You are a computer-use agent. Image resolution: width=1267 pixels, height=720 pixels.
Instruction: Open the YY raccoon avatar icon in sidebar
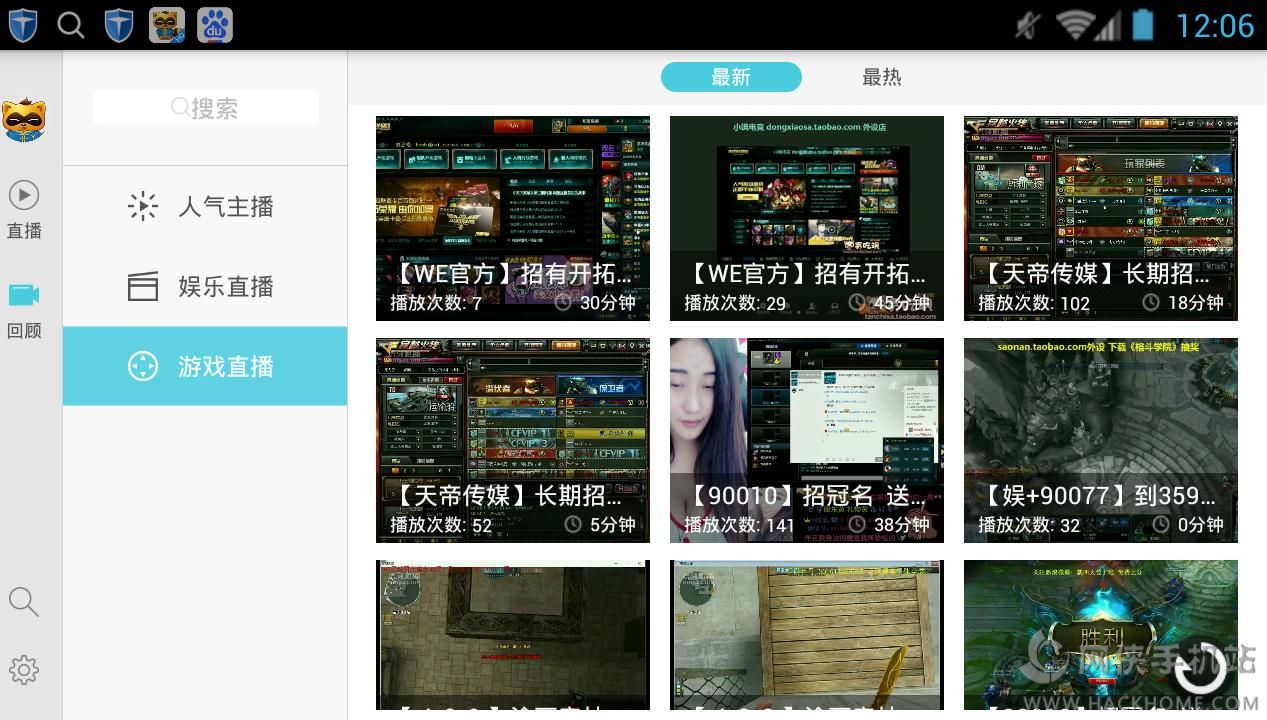[23, 120]
